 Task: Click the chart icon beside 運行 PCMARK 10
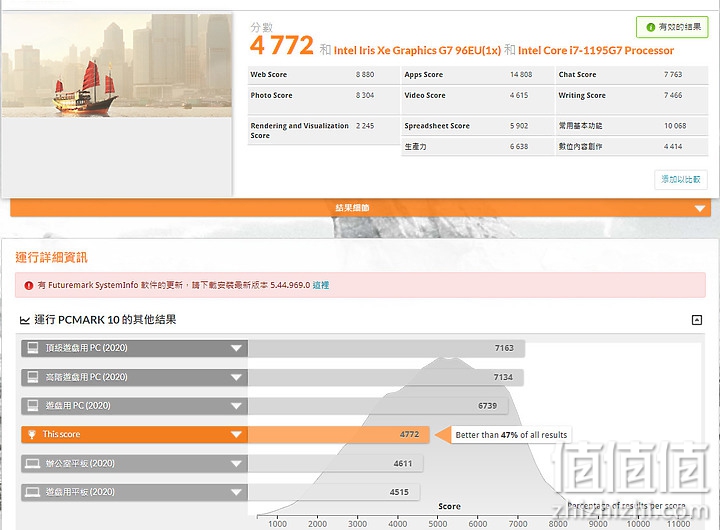25,320
